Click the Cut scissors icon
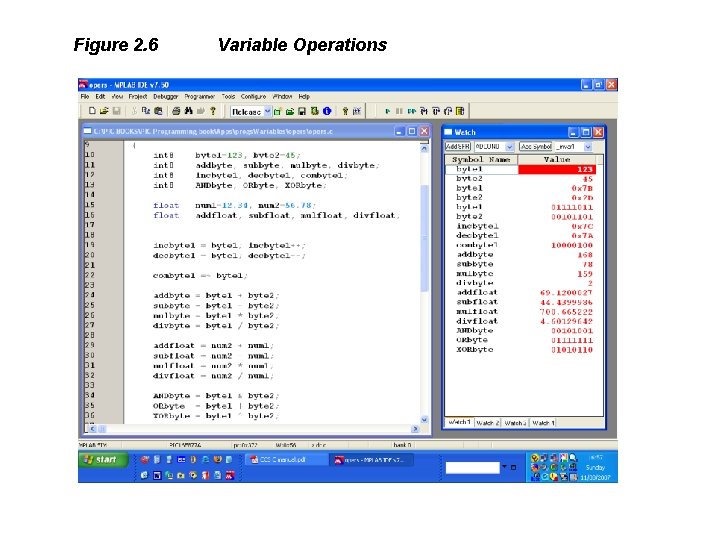Screen dimensions: 720x540 [134, 111]
